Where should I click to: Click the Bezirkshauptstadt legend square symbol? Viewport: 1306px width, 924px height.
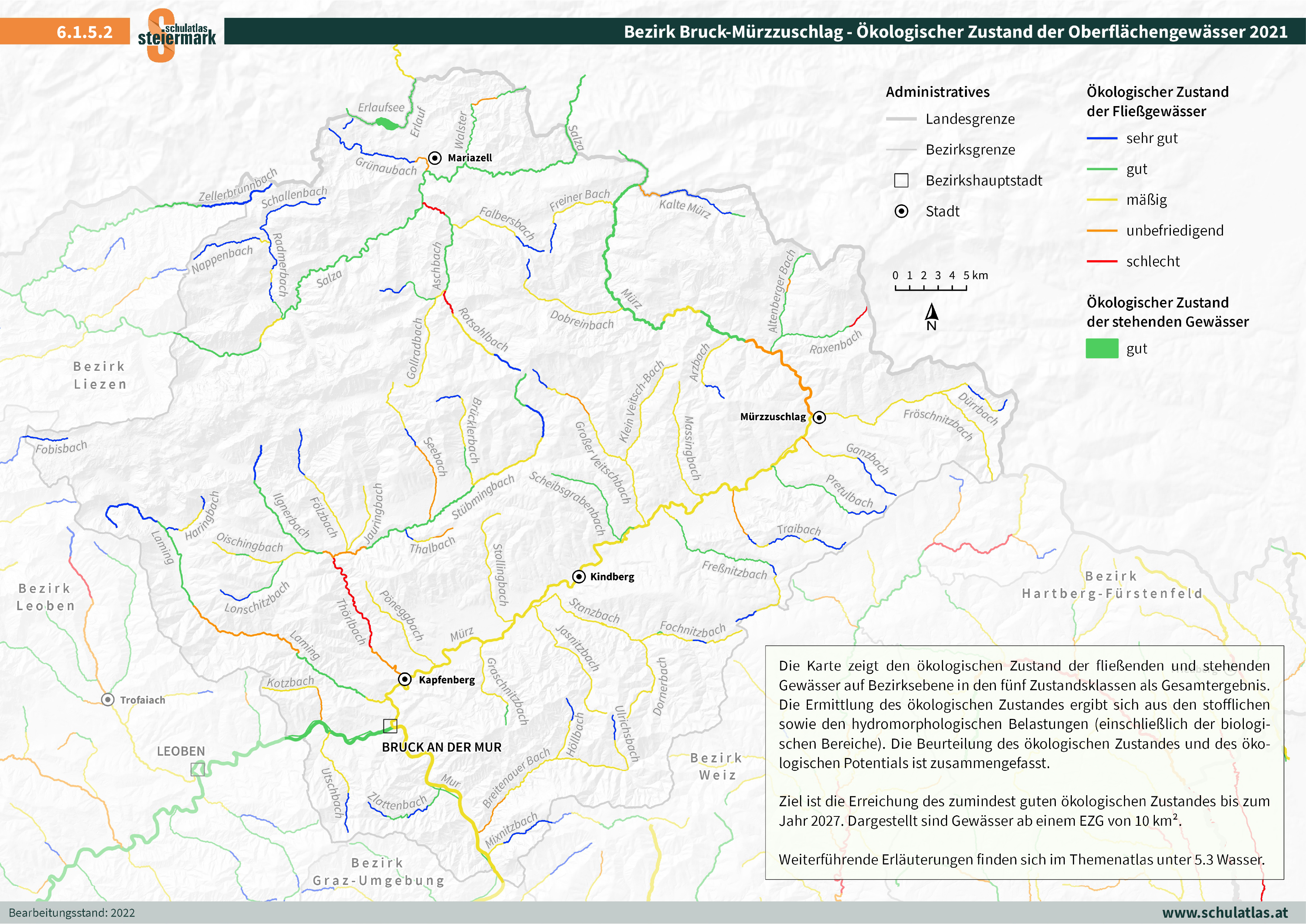pyautogui.click(x=901, y=180)
